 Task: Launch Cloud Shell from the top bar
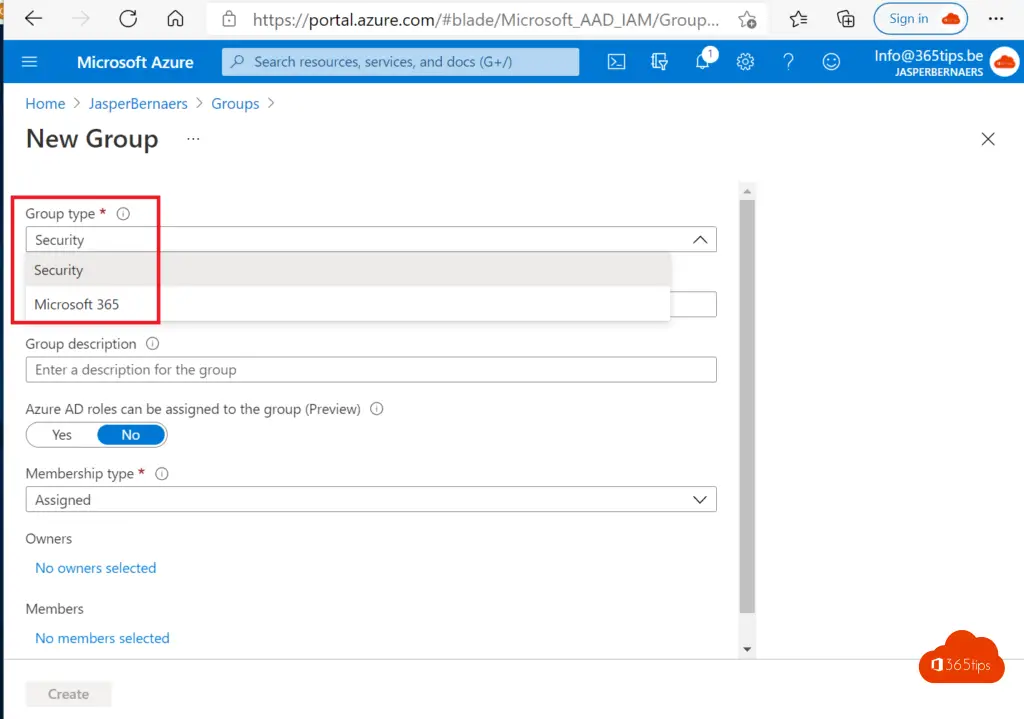[616, 61]
